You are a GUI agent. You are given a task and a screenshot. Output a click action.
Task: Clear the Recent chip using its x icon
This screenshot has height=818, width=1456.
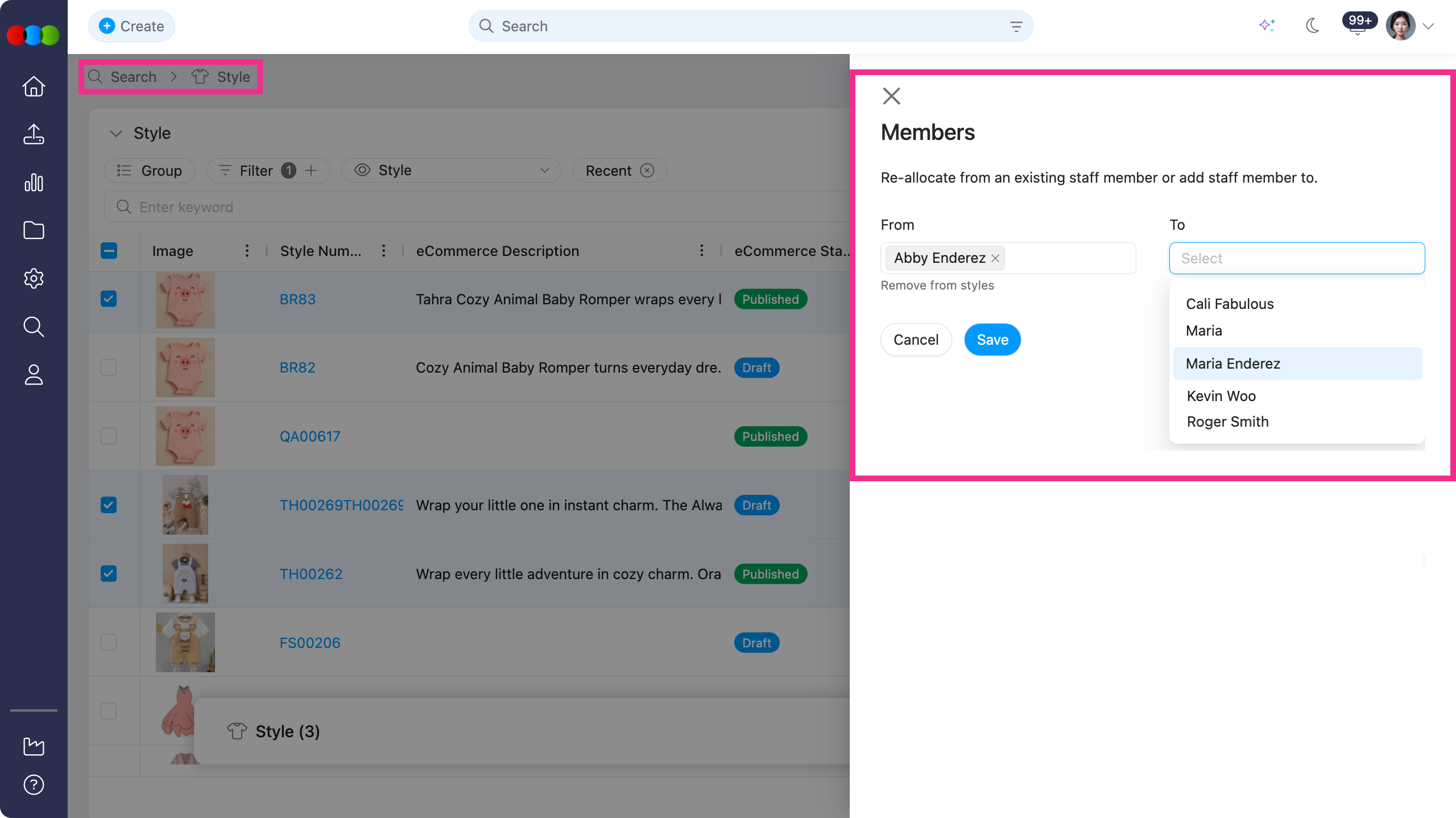[647, 171]
